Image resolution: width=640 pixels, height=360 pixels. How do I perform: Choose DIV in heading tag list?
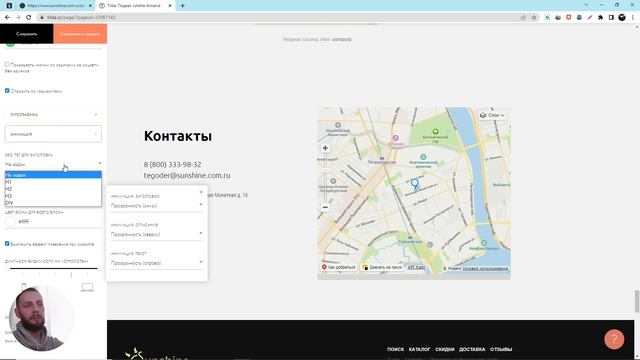pos(53,202)
